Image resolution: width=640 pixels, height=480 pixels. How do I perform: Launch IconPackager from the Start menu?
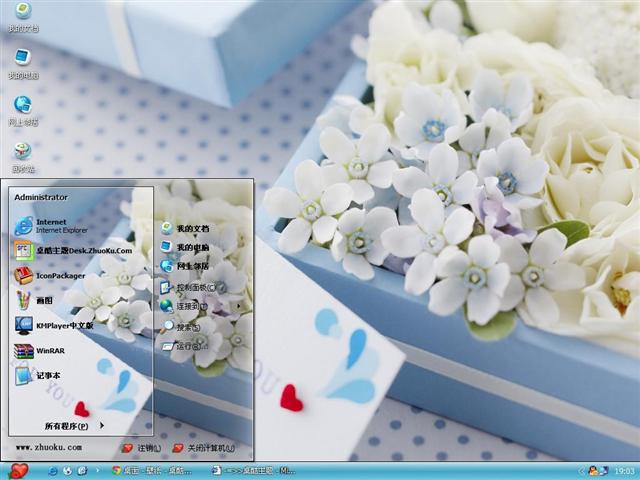coord(50,276)
